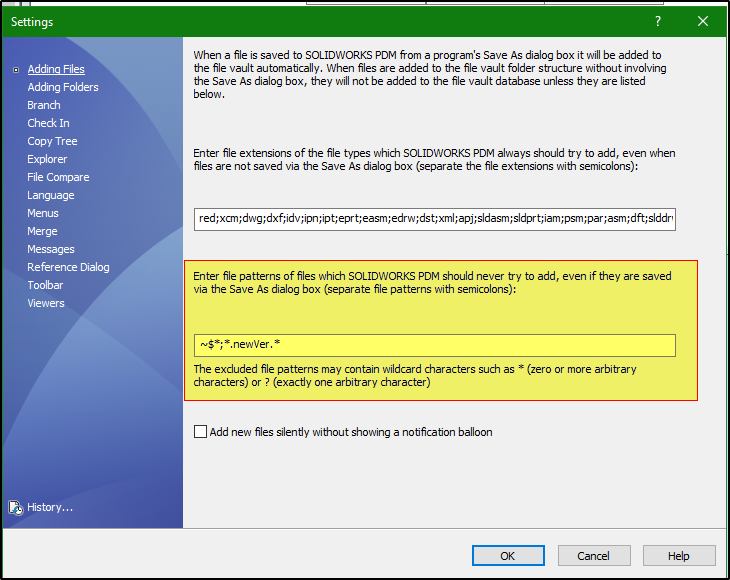Select Menus in the sidebar list
Image resolution: width=730 pixels, height=580 pixels.
pos(43,213)
